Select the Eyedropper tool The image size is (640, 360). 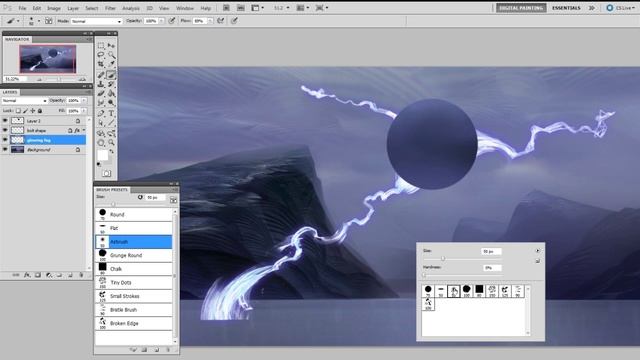111,64
